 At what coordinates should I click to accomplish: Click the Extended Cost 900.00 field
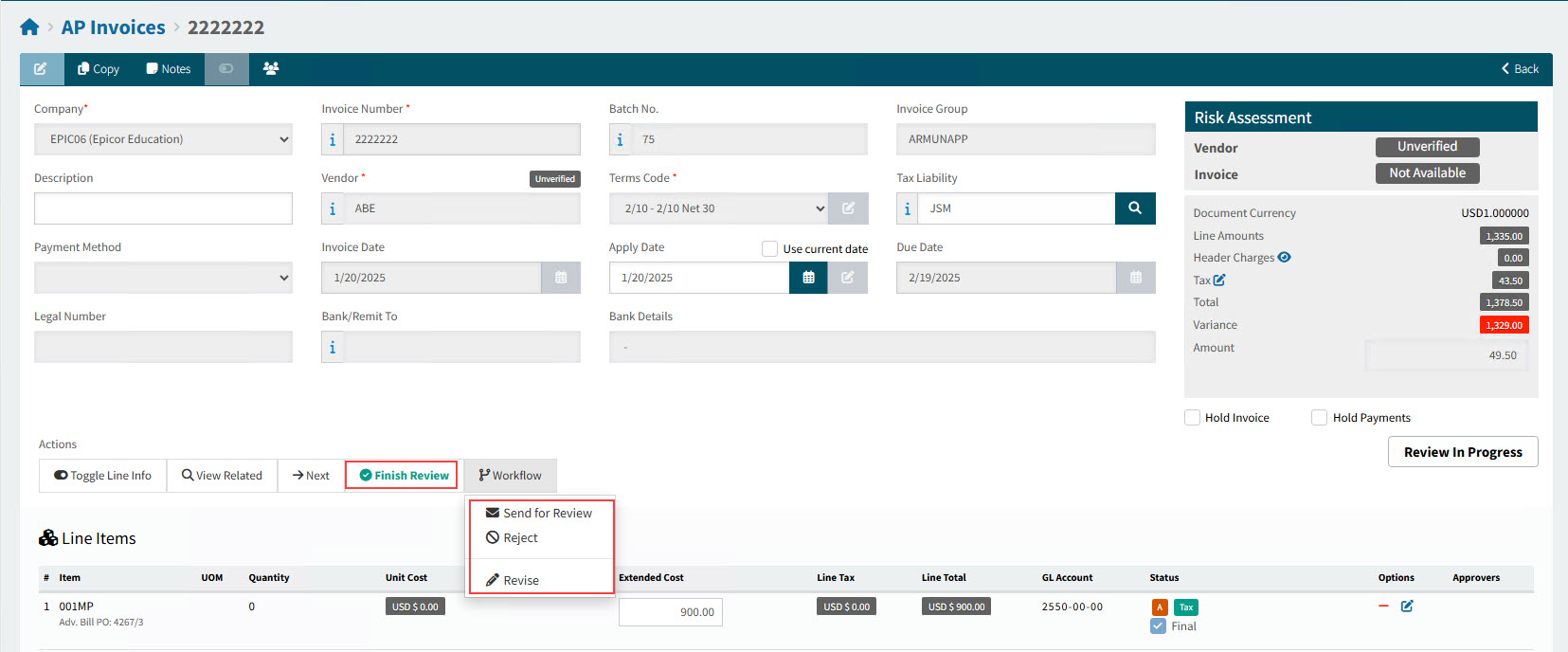coord(671,612)
